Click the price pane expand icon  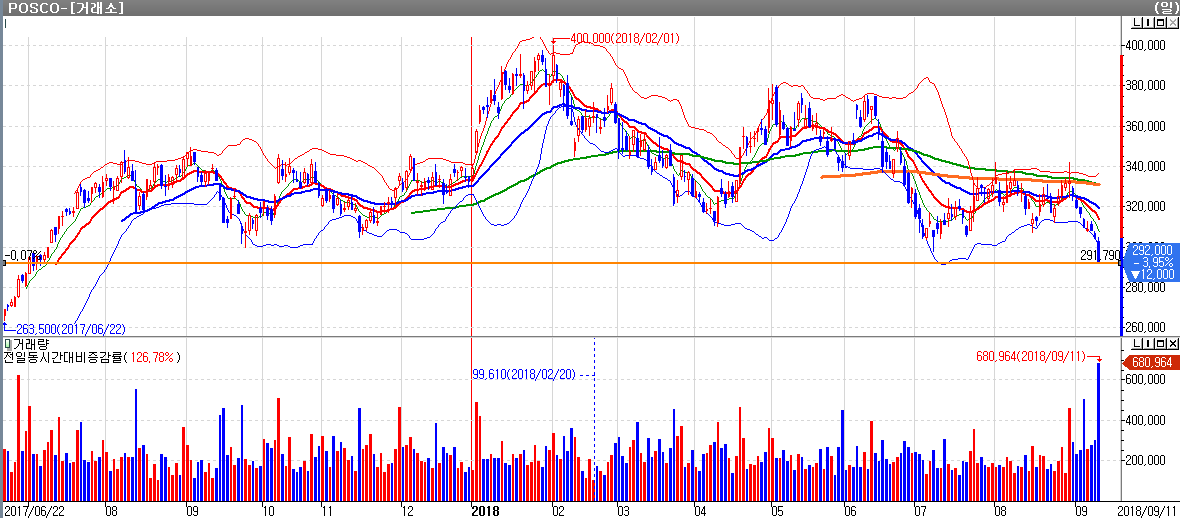[x=1160, y=22]
